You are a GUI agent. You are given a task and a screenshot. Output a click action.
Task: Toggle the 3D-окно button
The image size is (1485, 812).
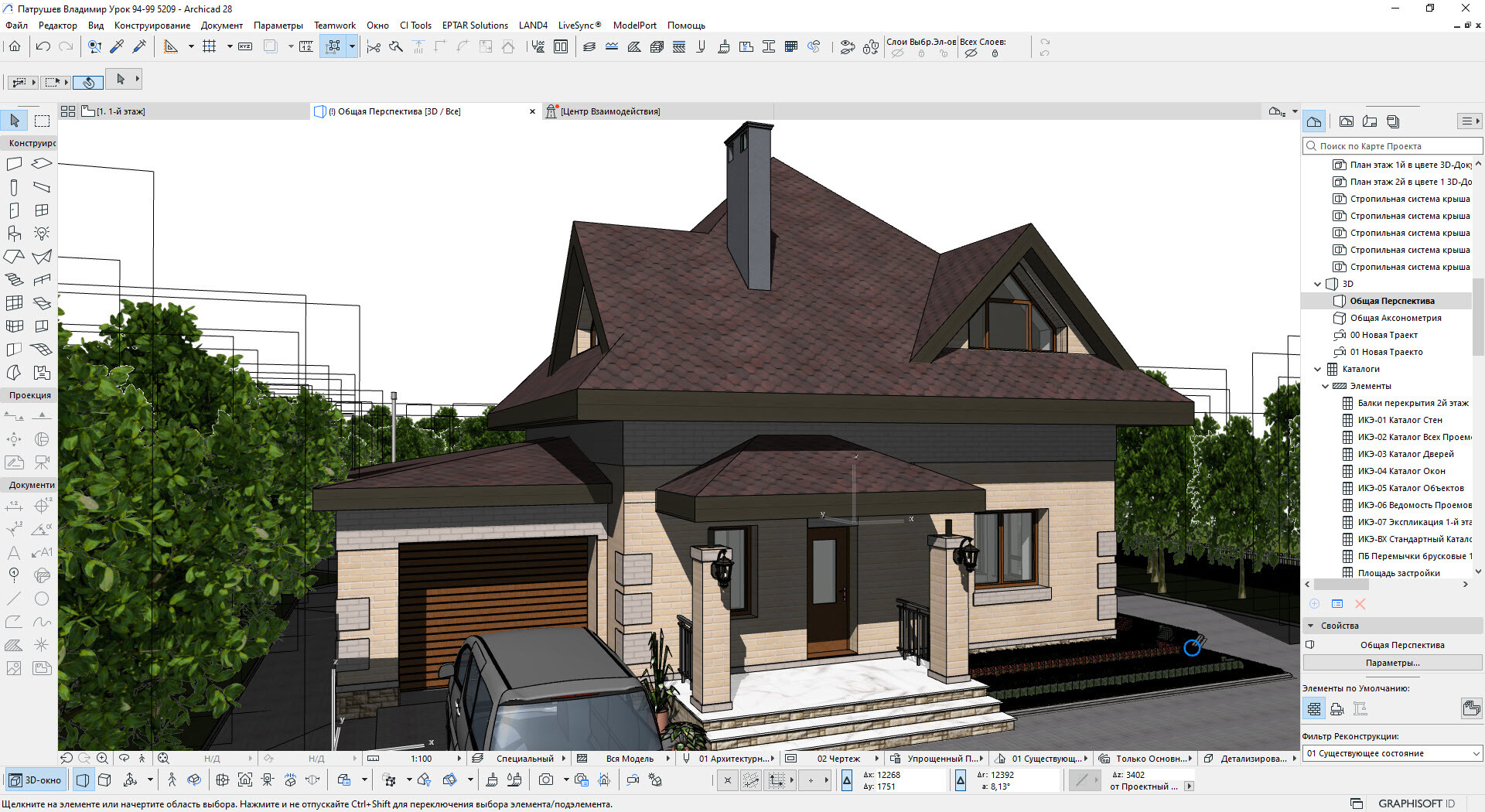(36, 780)
